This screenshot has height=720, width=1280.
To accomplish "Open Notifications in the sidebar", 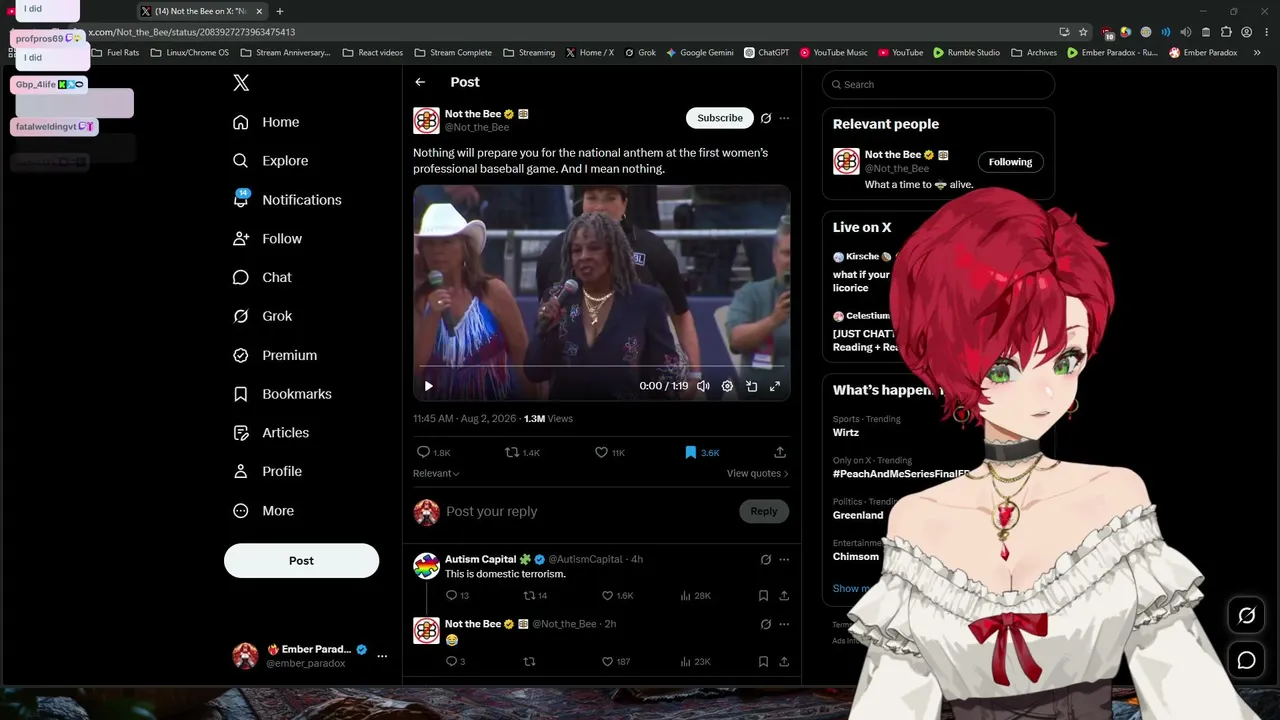I will [287, 200].
